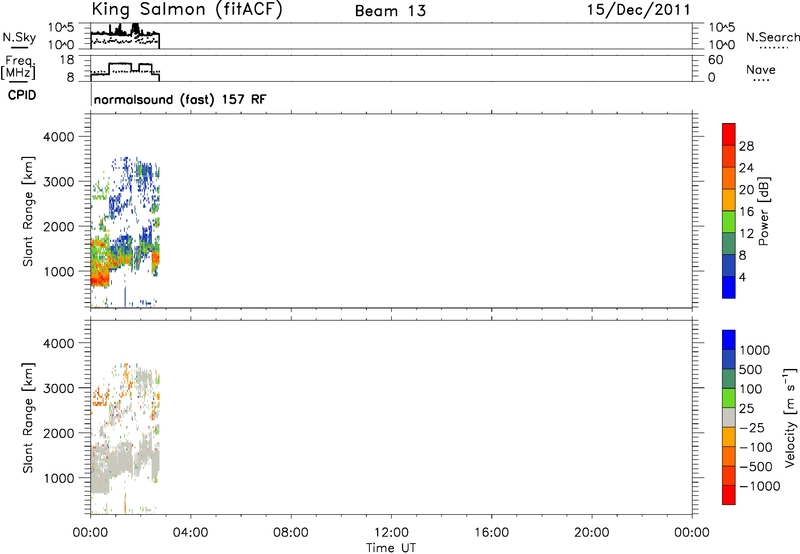Click the 12:00 time axis label

click(x=391, y=533)
